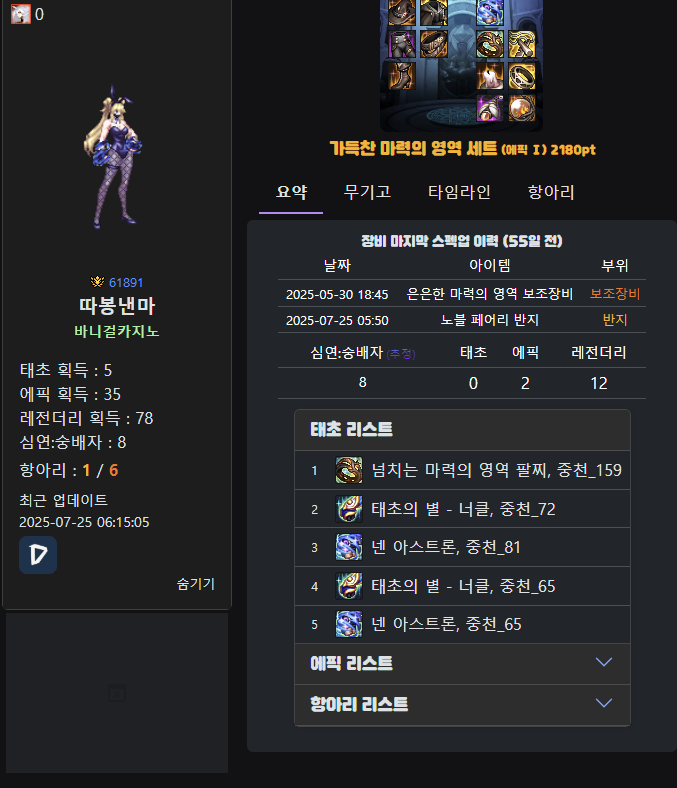The width and height of the screenshot is (677, 788).
Task: Click the Neople D logo icon
Action: pyautogui.click(x=38, y=555)
